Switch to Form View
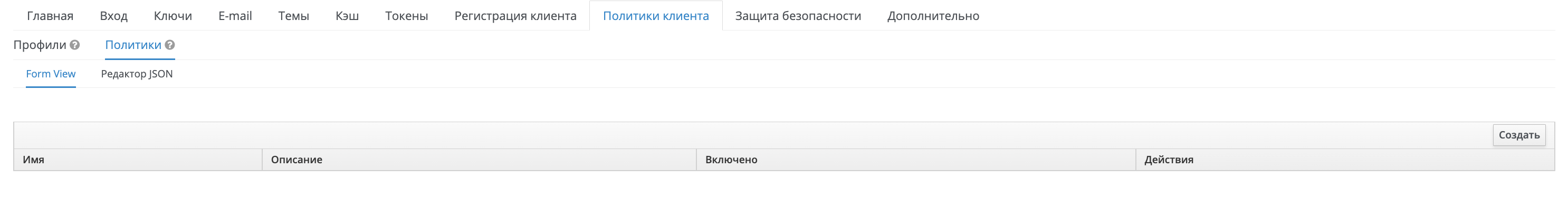This screenshot has height=218, width=1568. coord(51,74)
